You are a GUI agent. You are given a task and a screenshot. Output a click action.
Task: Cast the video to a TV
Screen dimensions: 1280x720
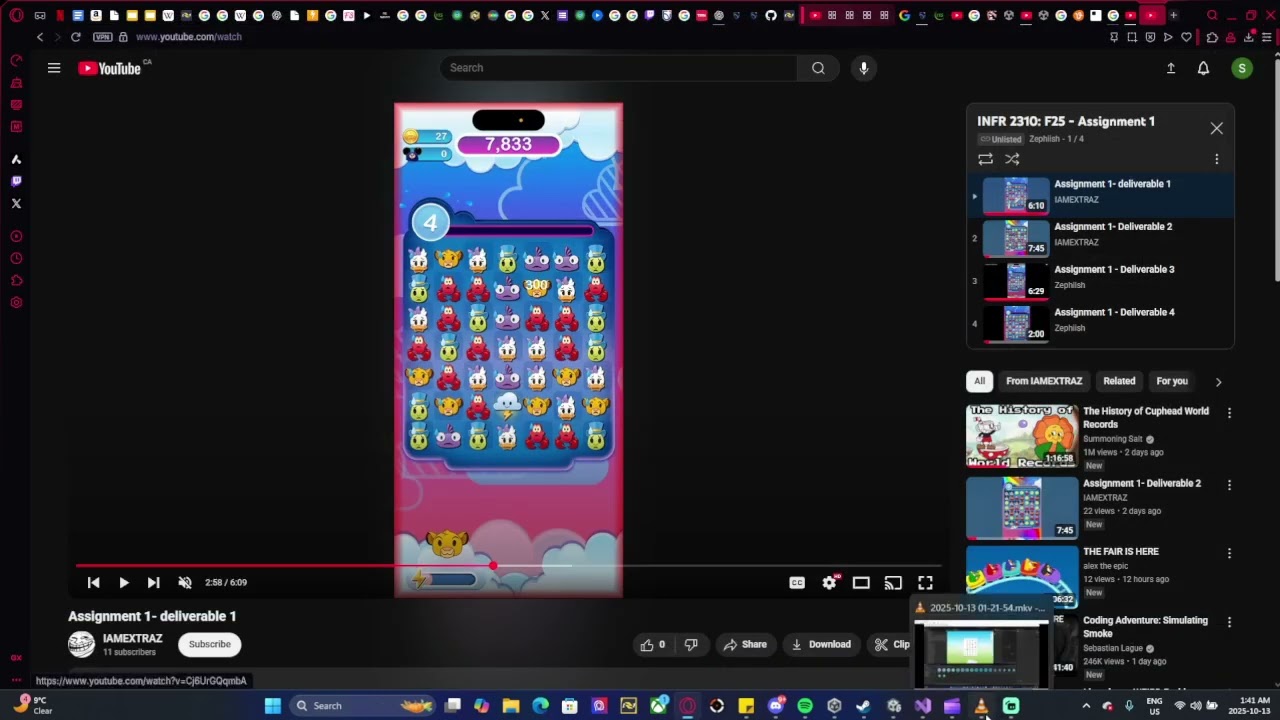(893, 582)
